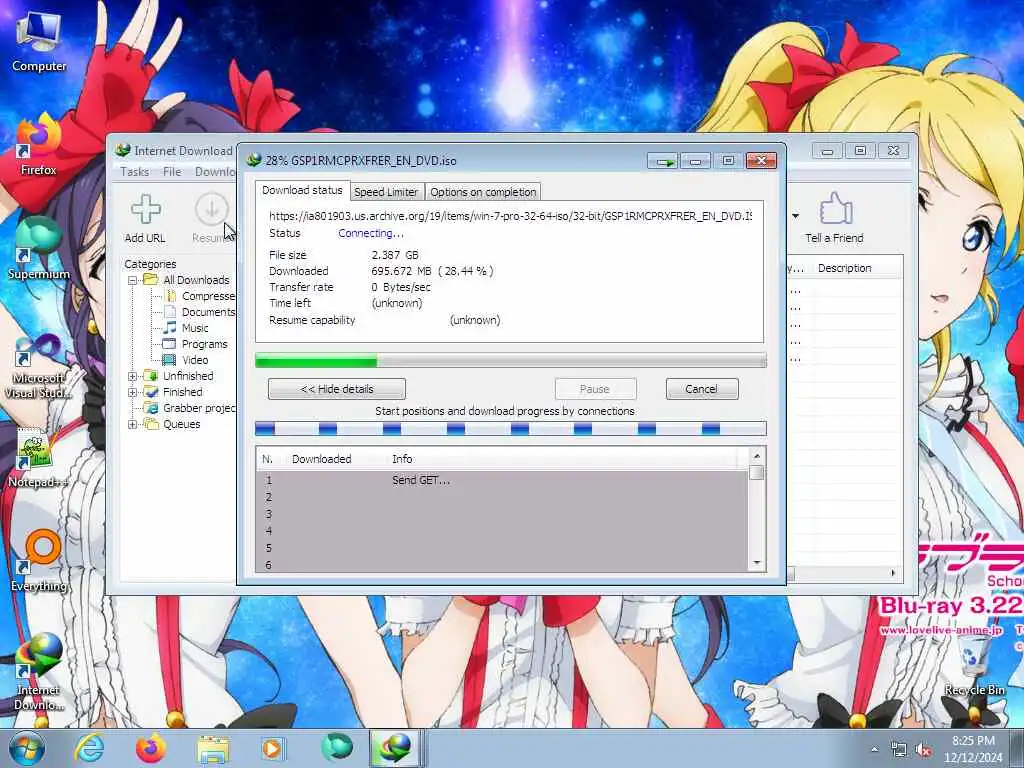Viewport: 1024px width, 768px height.
Task: Select Video category in tree
Action: 185,360
